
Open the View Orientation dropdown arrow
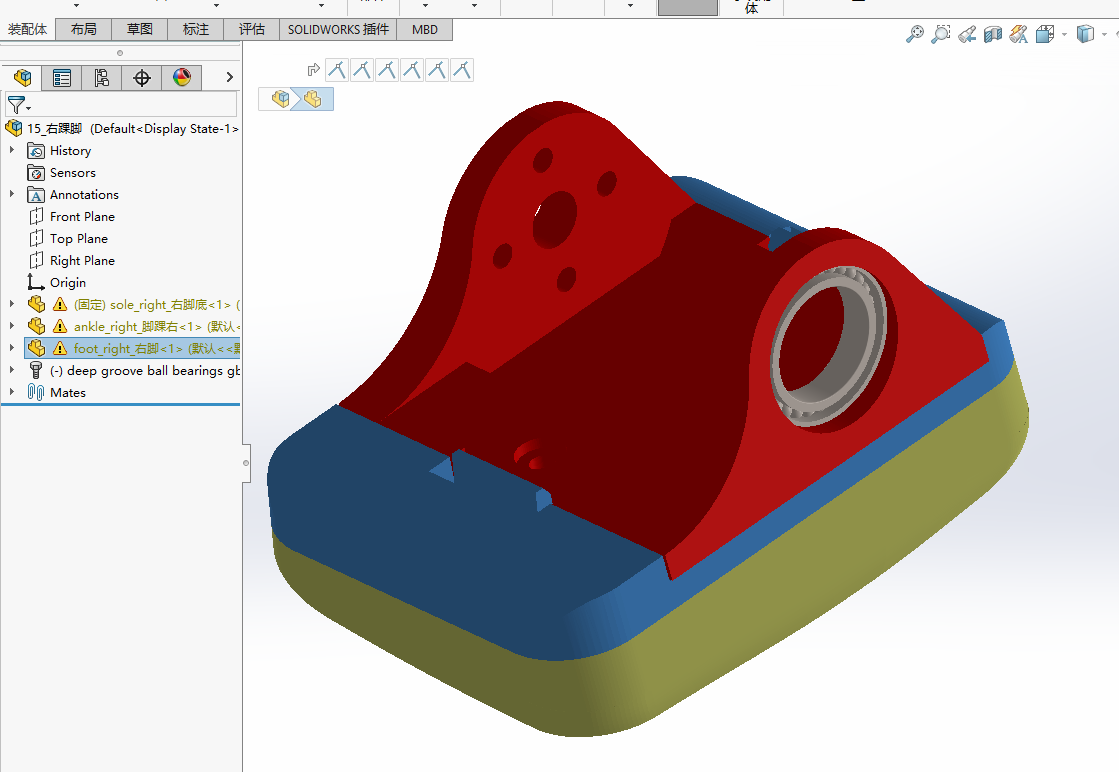[x=1064, y=34]
